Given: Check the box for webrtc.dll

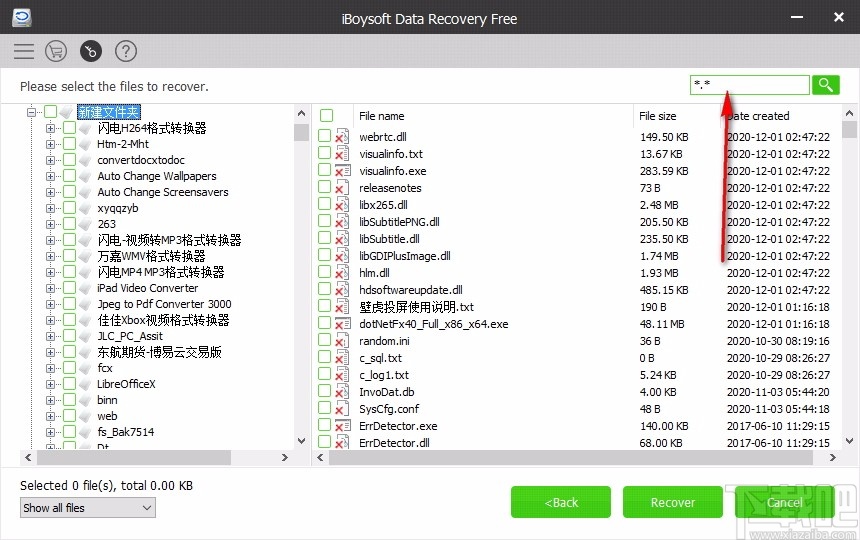Looking at the screenshot, I should (x=325, y=135).
